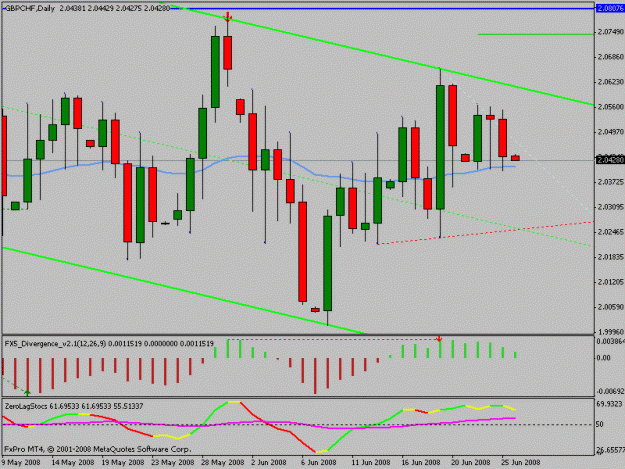Click the 20 Jun 2008 date label
Screen dimensions: 625x469
point(470,462)
